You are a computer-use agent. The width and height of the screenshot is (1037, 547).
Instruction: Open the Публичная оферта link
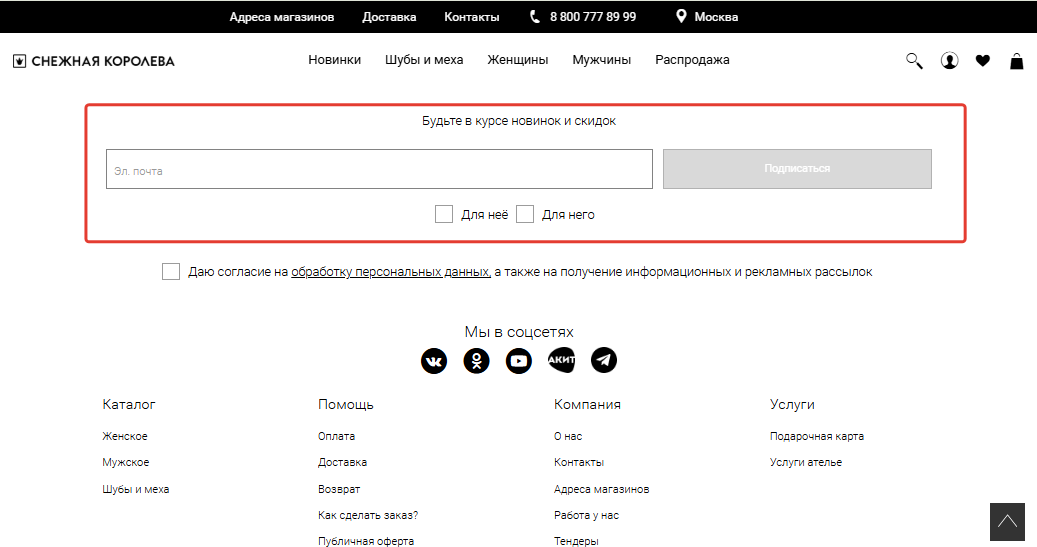(366, 541)
